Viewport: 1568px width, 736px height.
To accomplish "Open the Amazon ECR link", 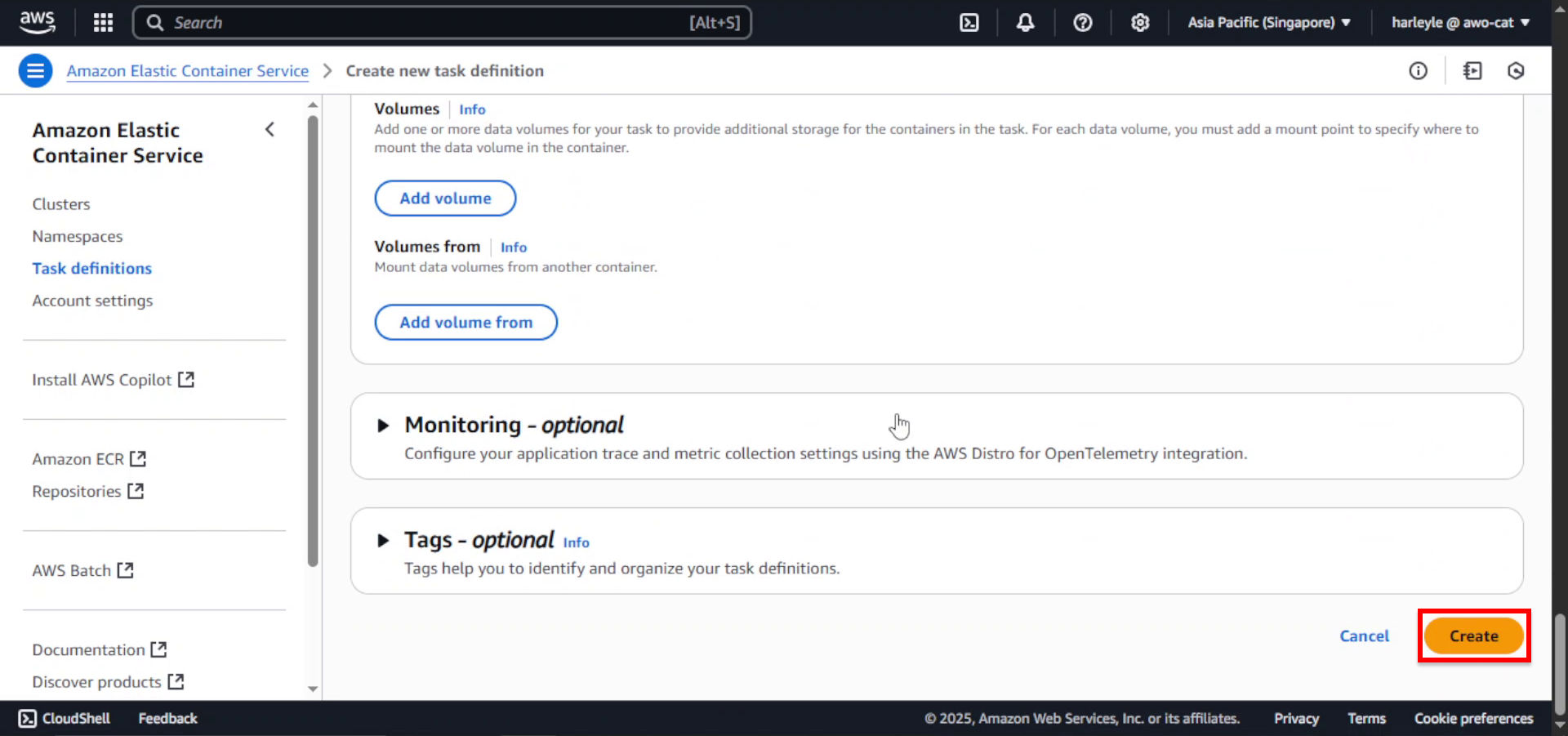I will click(89, 459).
